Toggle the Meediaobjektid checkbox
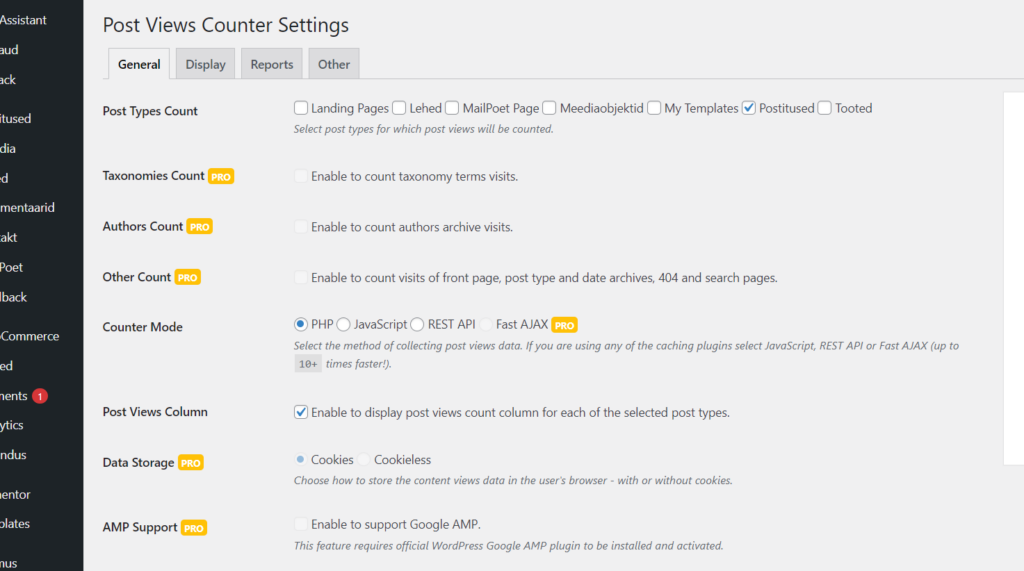The image size is (1024, 571). pyautogui.click(x=550, y=108)
